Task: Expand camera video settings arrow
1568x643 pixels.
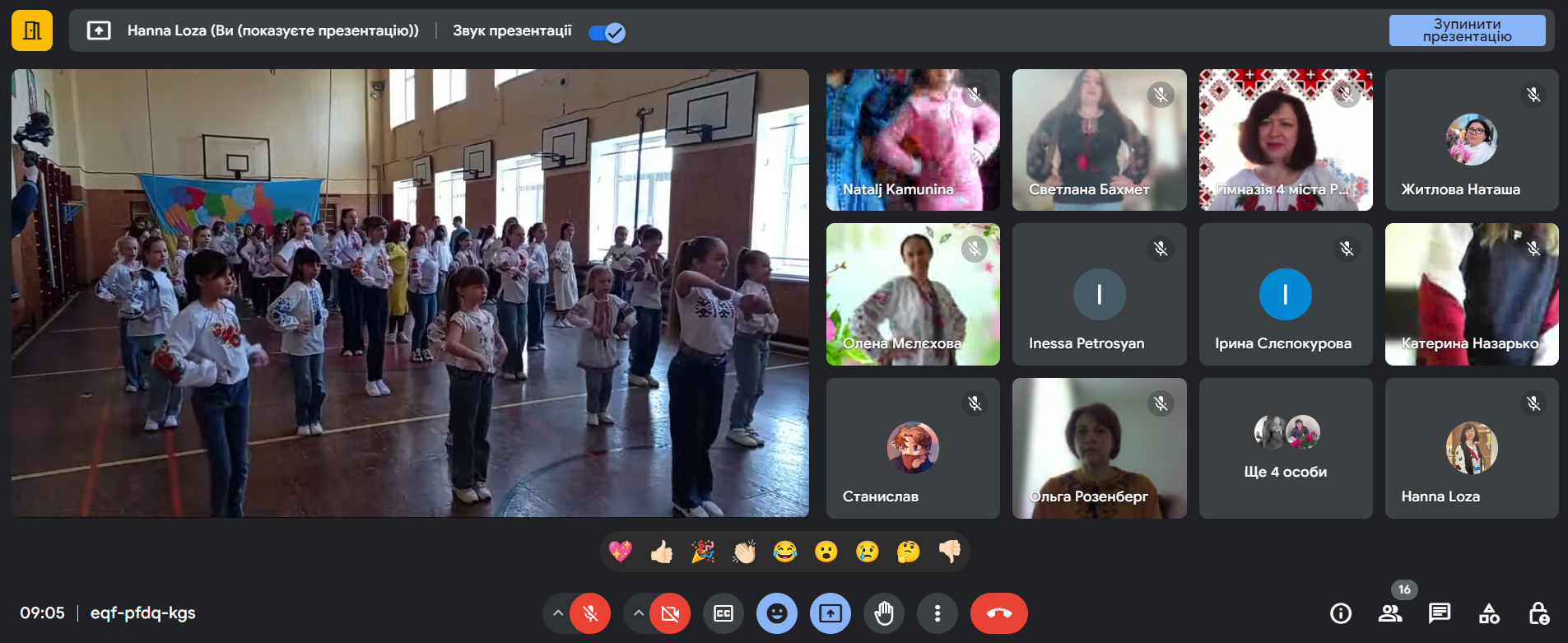Action: [x=638, y=613]
